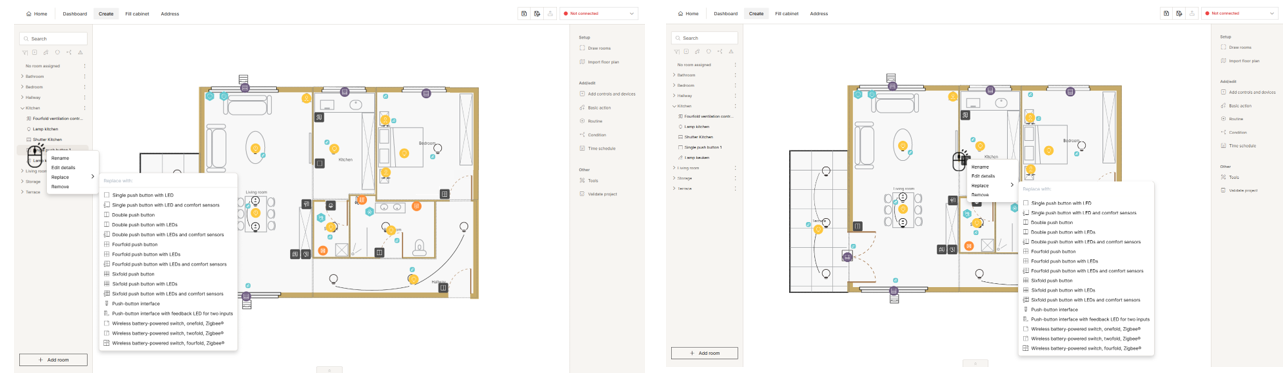
Task: Open kebab menu for Hallway in right sidebar
Action: pyautogui.click(x=735, y=96)
